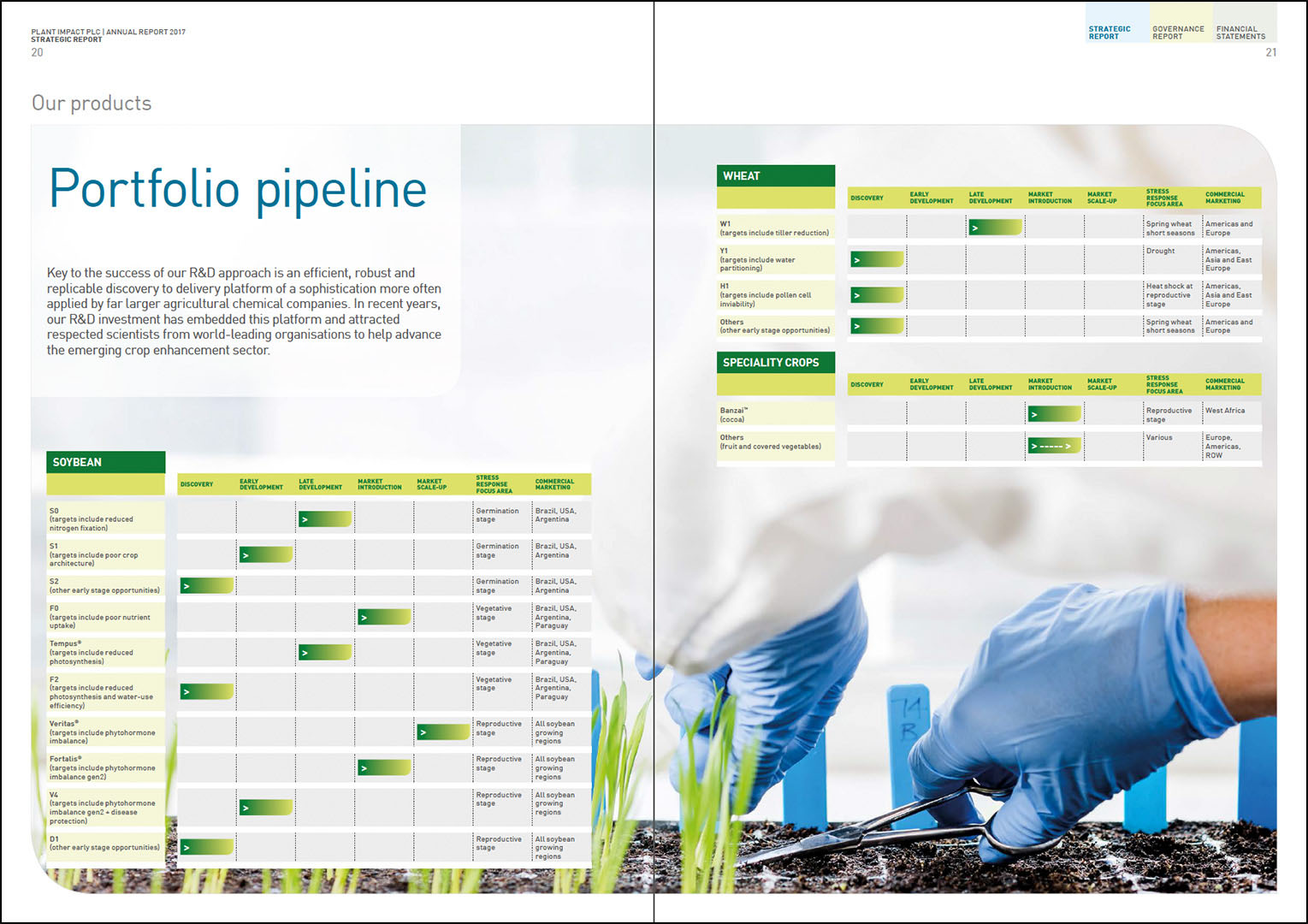This screenshot has width=1308, height=924.
Task: Toggle the F2 water-use efficiency row
Action: [106, 690]
